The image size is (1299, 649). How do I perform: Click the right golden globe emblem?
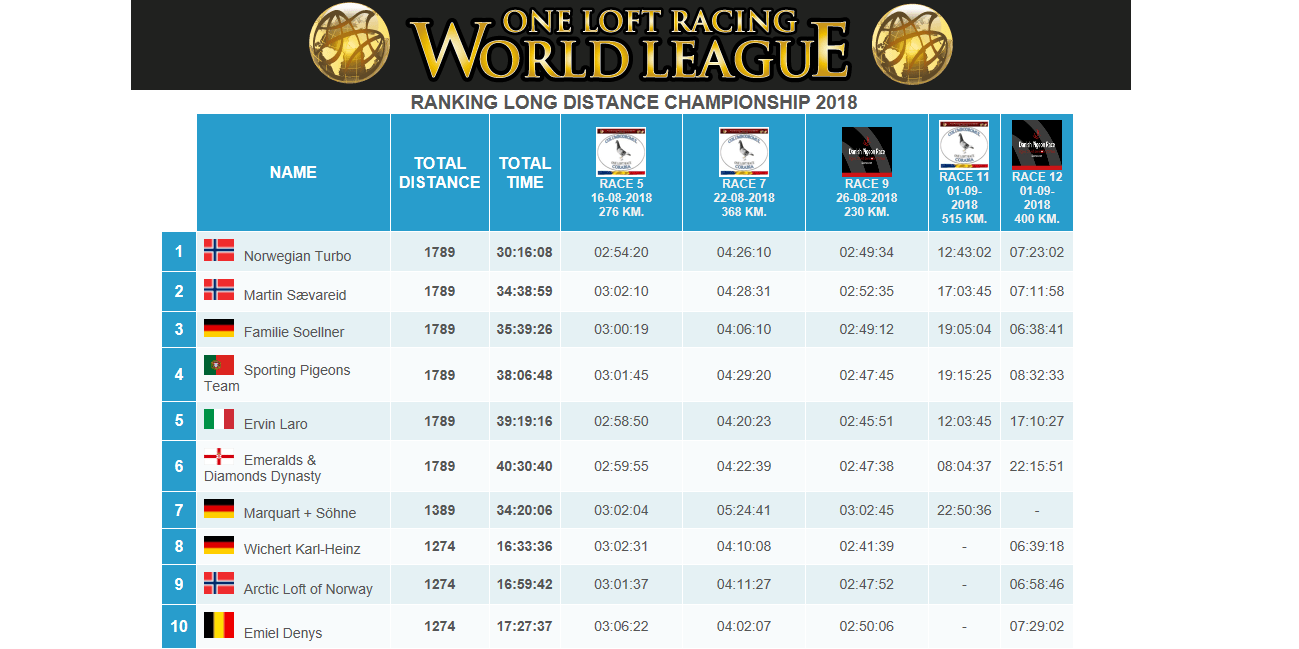(910, 44)
